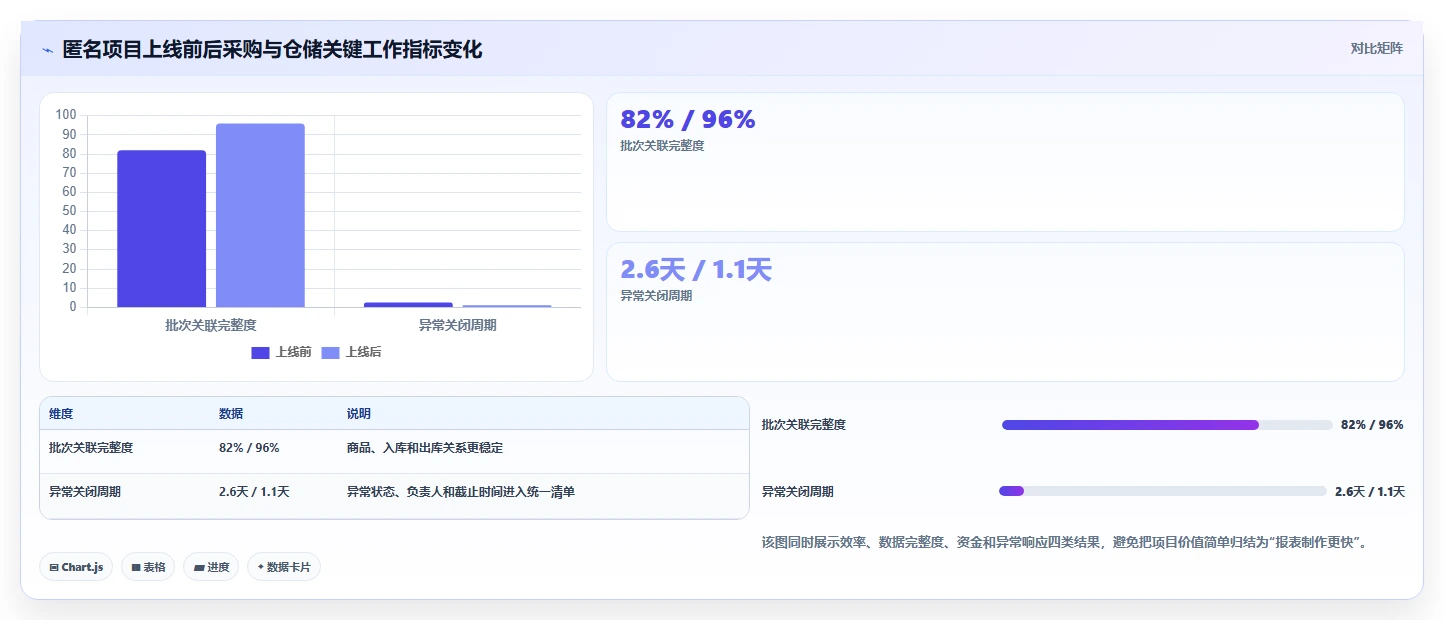This screenshot has height=620, width=1444.
Task: Click the dashboard title 匿名项目上线前后采购与仓储关键工作指标变化
Action: click(x=272, y=49)
